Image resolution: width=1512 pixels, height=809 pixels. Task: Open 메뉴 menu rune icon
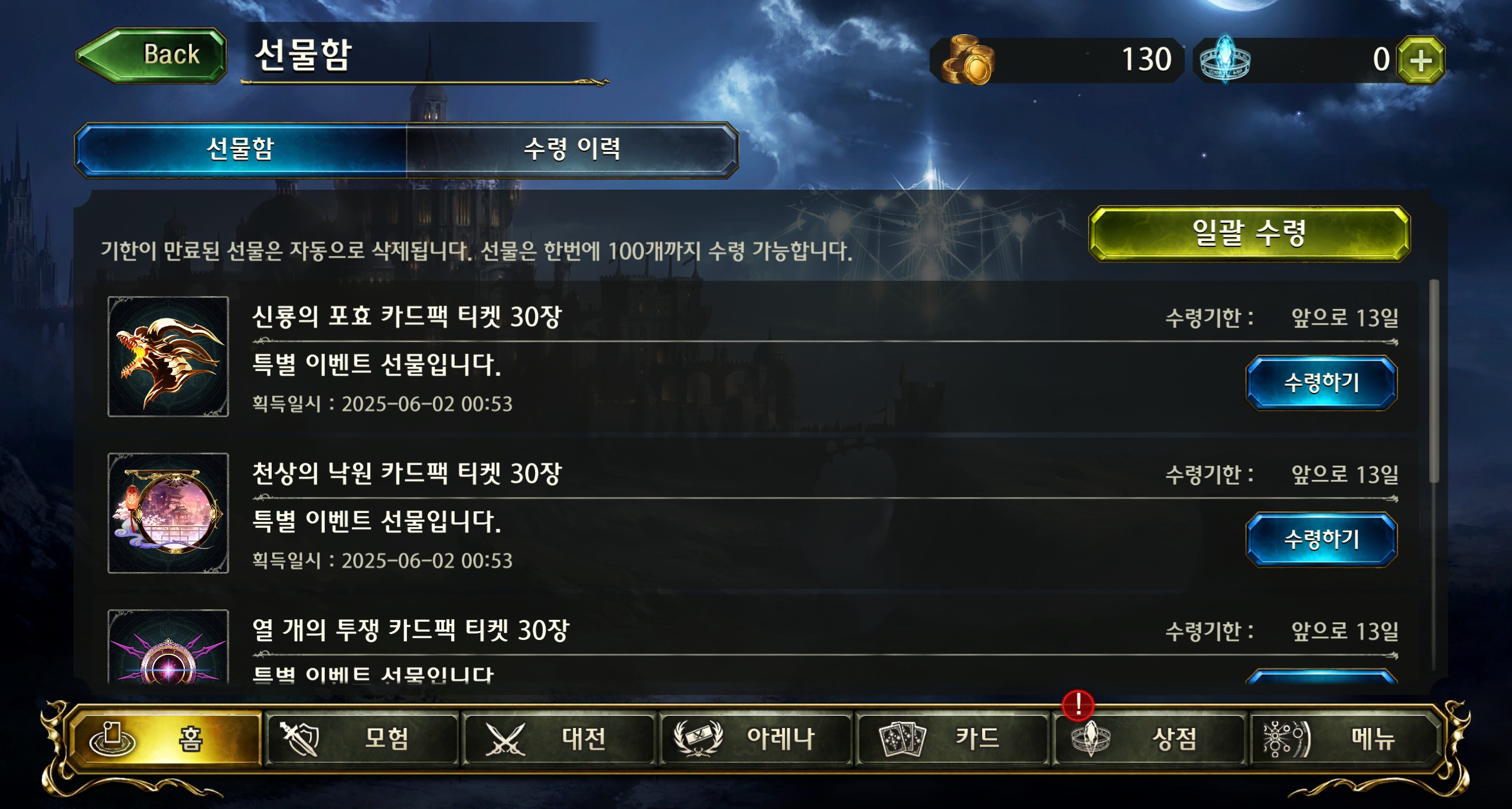tap(1286, 739)
